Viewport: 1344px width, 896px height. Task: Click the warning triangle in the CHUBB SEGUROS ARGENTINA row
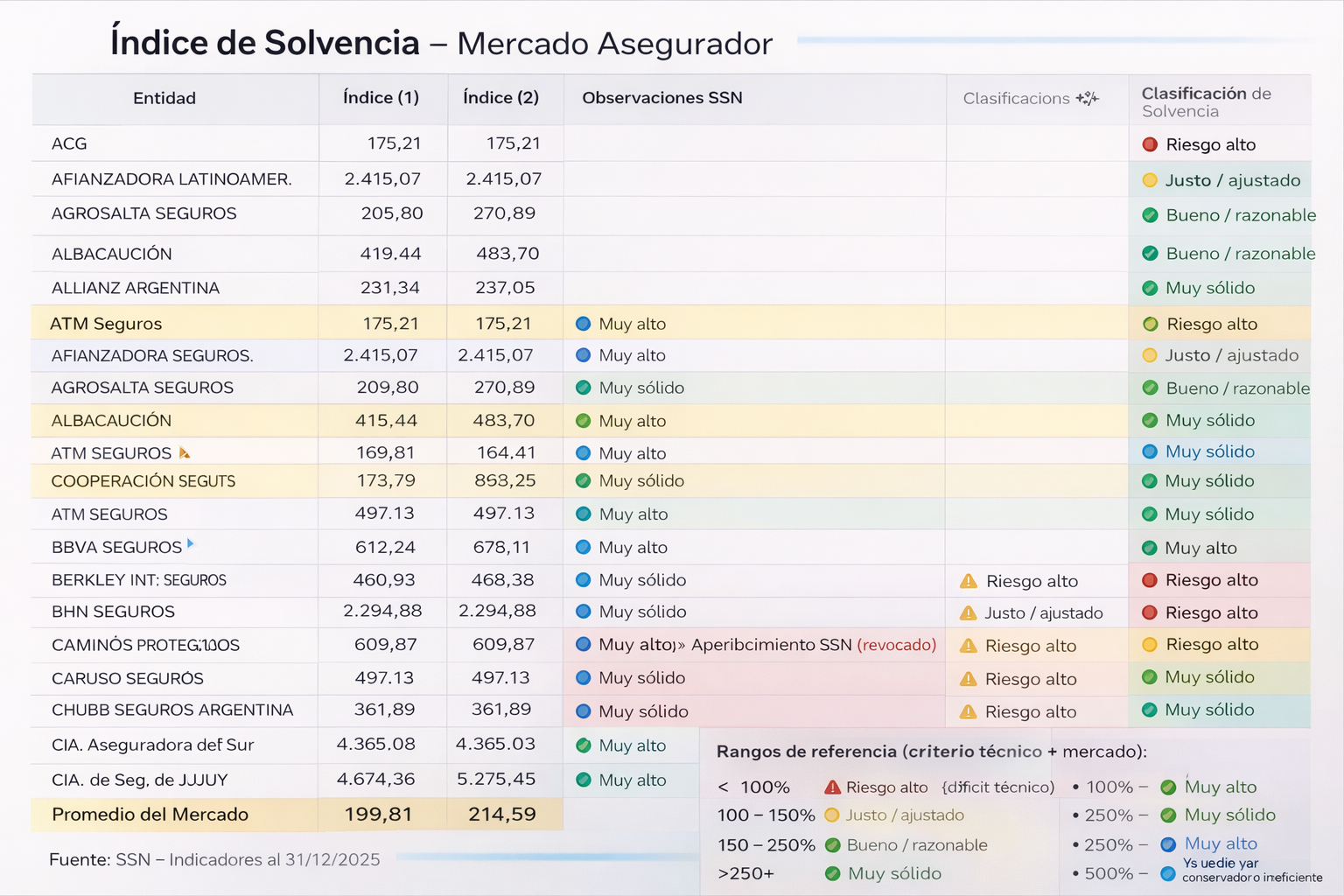point(968,711)
